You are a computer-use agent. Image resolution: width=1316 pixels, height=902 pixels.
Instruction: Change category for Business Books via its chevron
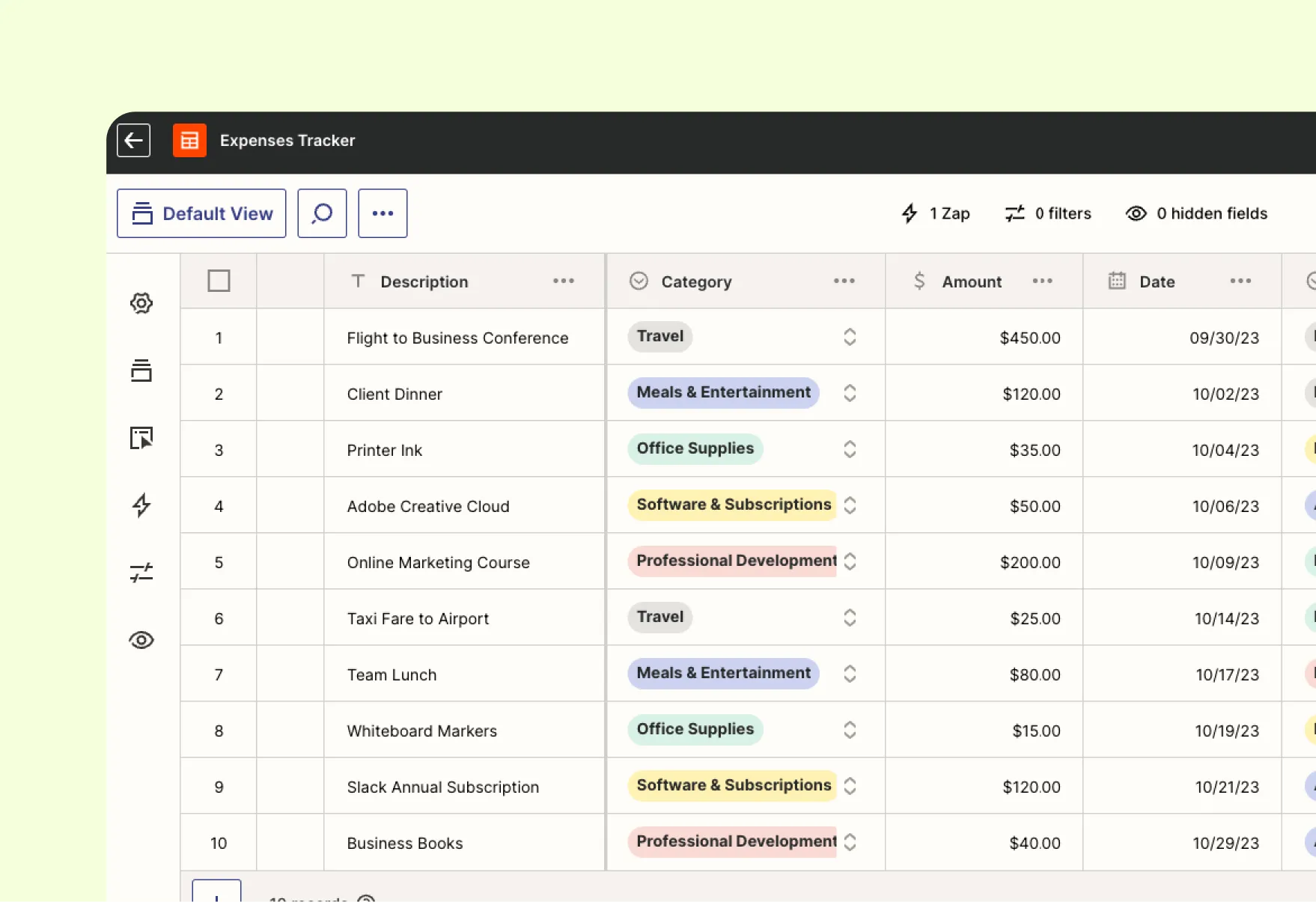pos(850,842)
